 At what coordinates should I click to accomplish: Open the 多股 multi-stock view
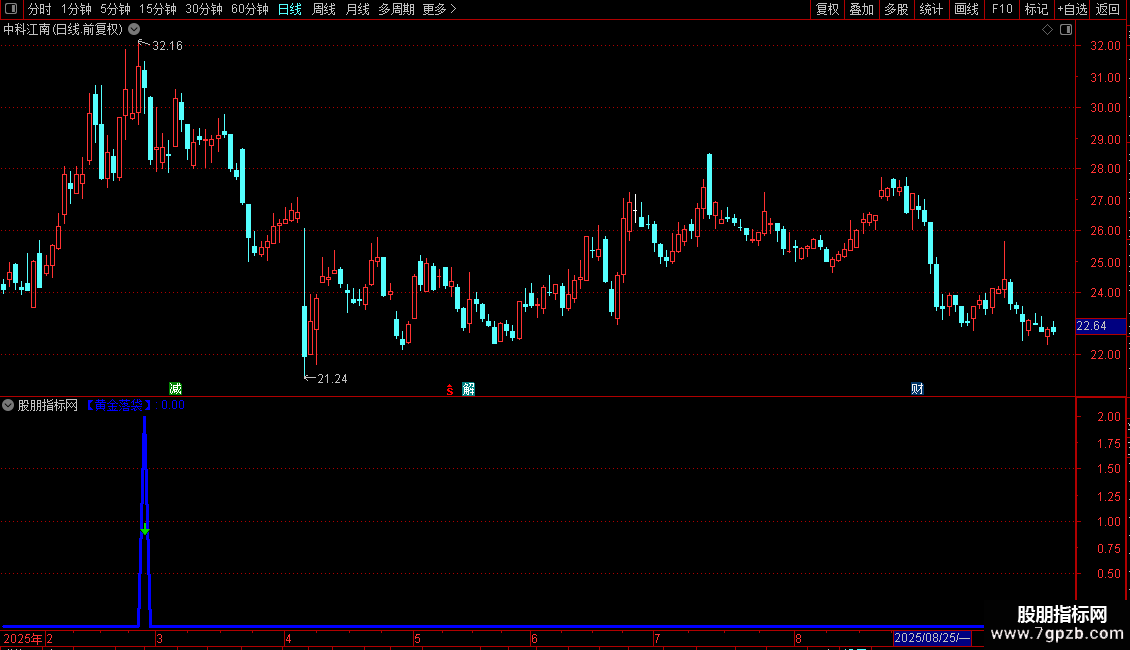pos(896,9)
